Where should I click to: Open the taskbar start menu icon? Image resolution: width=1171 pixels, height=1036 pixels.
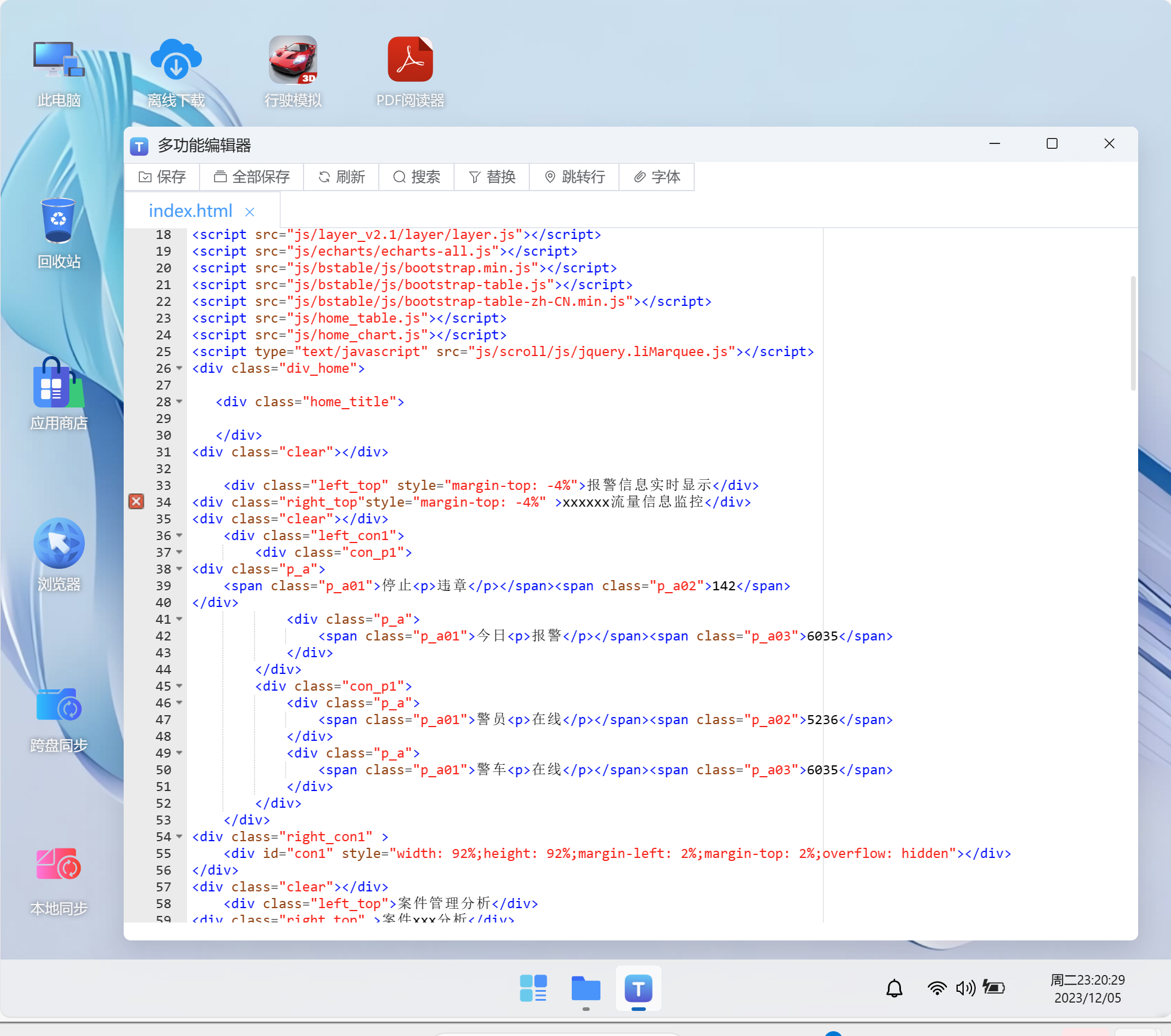[533, 988]
